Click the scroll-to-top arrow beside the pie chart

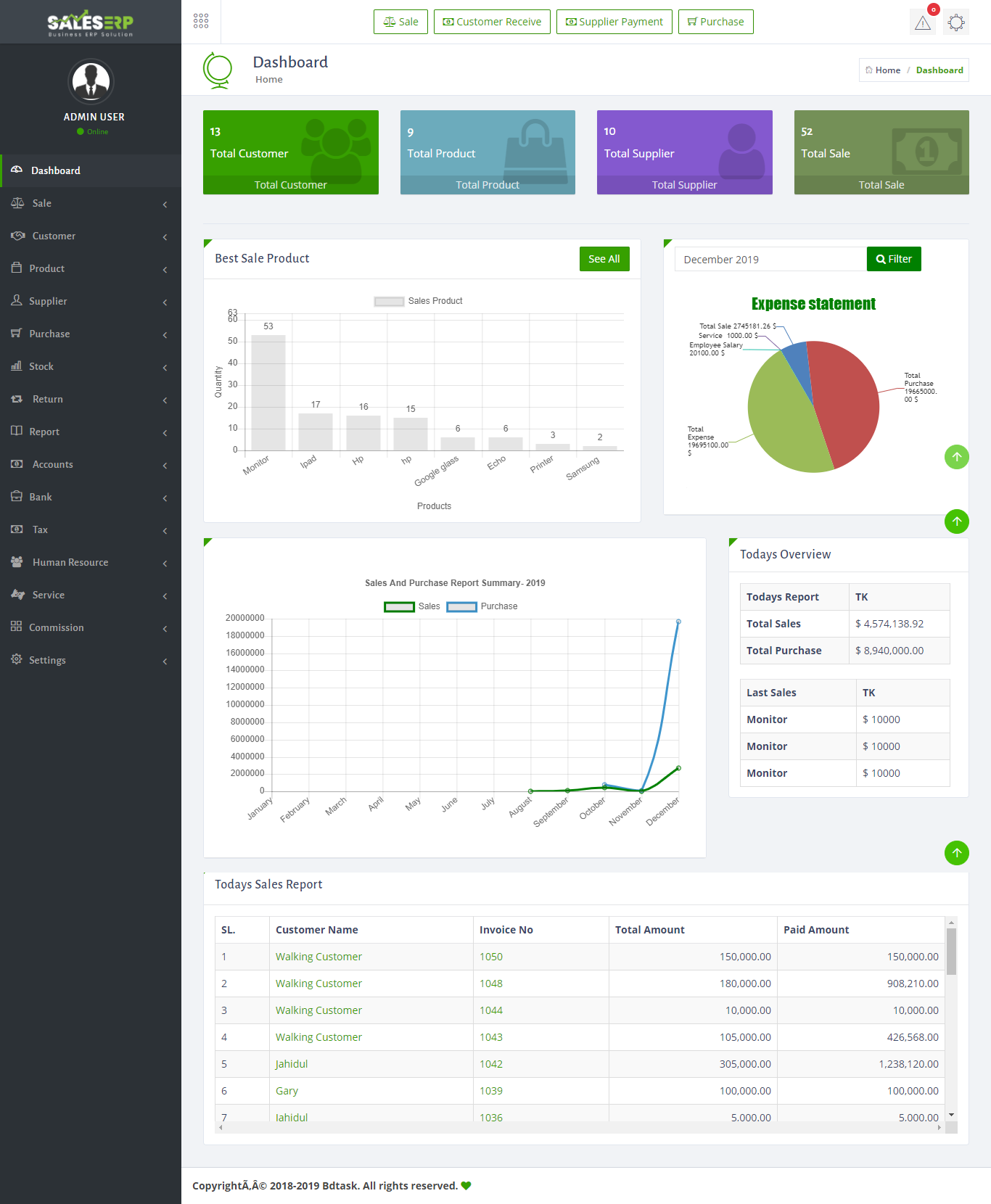tap(956, 457)
